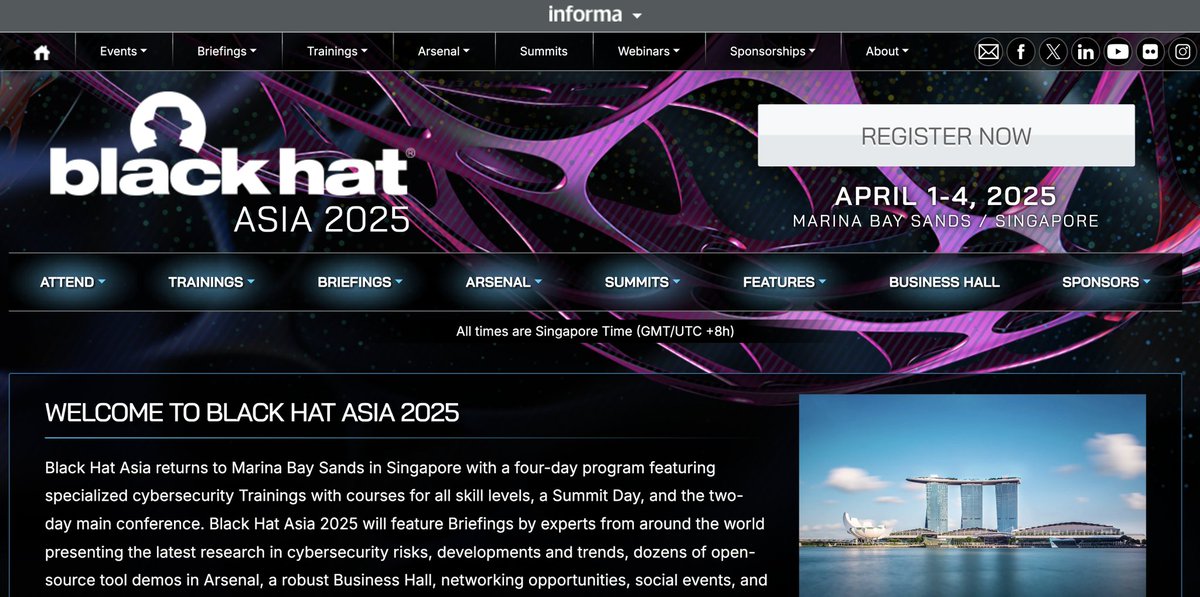Expand the top-bar Trainings dropdown with white arrow
Image resolution: width=1200 pixels, height=597 pixels.
pos(337,51)
